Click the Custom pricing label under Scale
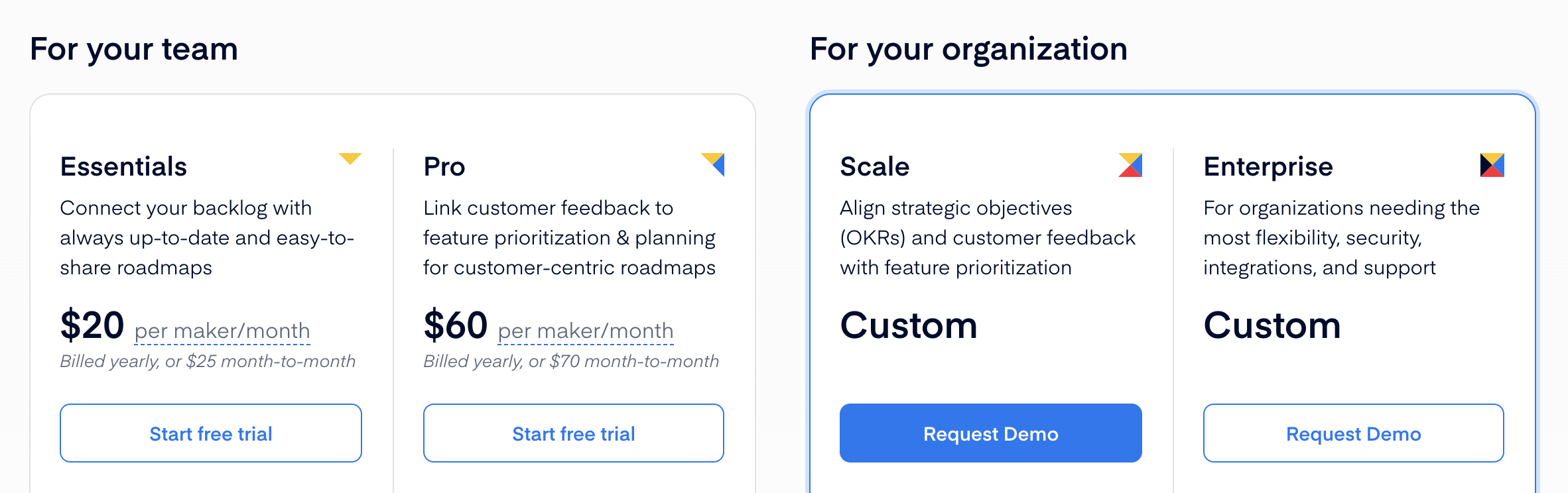Image resolution: width=1568 pixels, height=493 pixels. [909, 325]
